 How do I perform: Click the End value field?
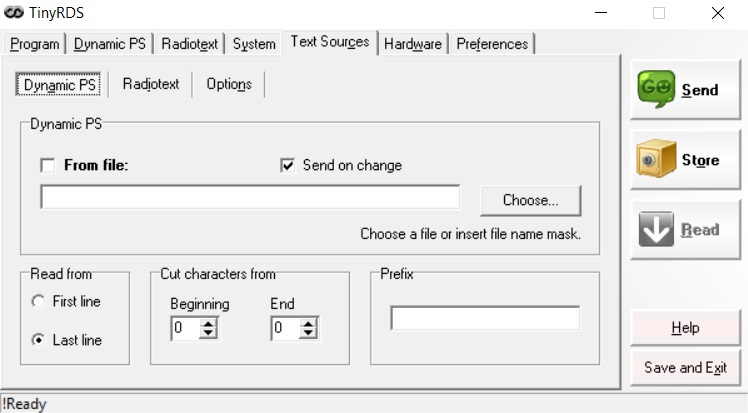coord(286,328)
